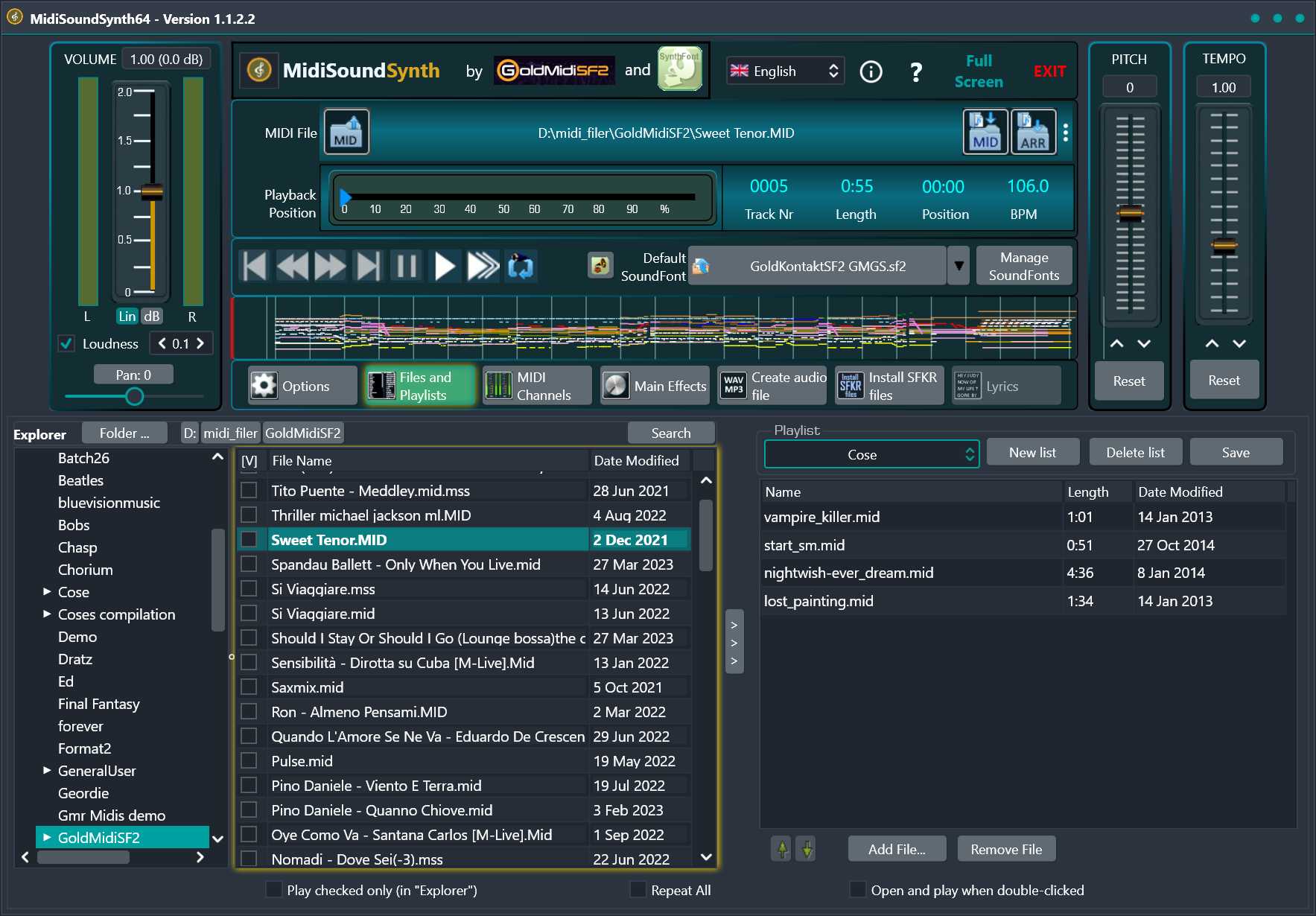The image size is (1316, 916).
Task: Click the SynthFont logo icon
Action: (679, 69)
